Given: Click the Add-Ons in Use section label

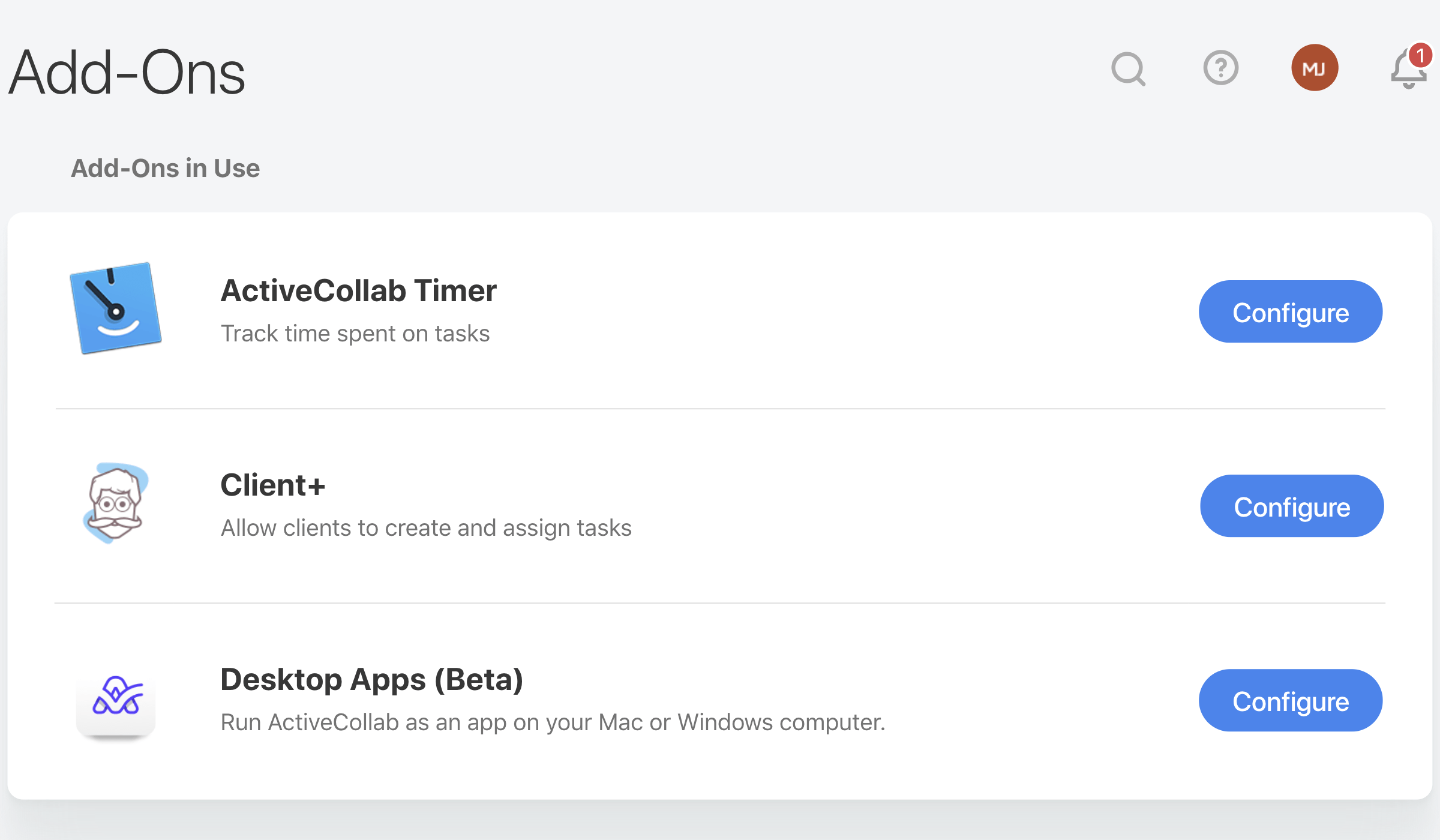Looking at the screenshot, I should point(165,169).
